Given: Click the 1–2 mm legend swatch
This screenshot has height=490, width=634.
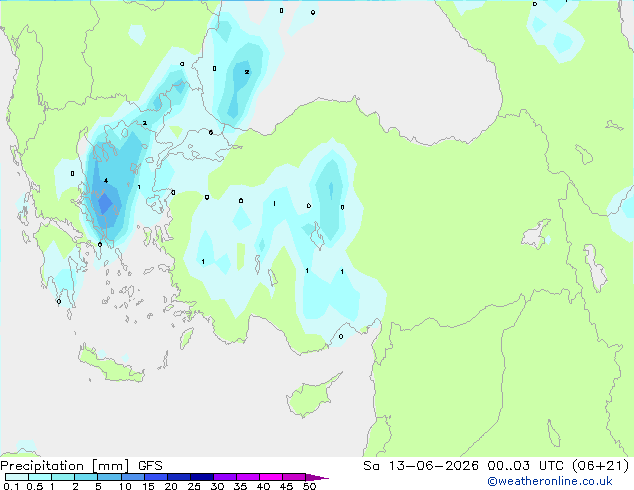Looking at the screenshot, I should pyautogui.click(x=63, y=477).
